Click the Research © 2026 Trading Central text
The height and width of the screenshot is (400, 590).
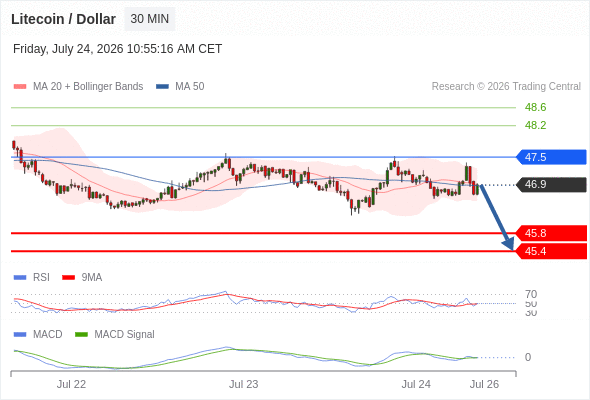point(506,87)
